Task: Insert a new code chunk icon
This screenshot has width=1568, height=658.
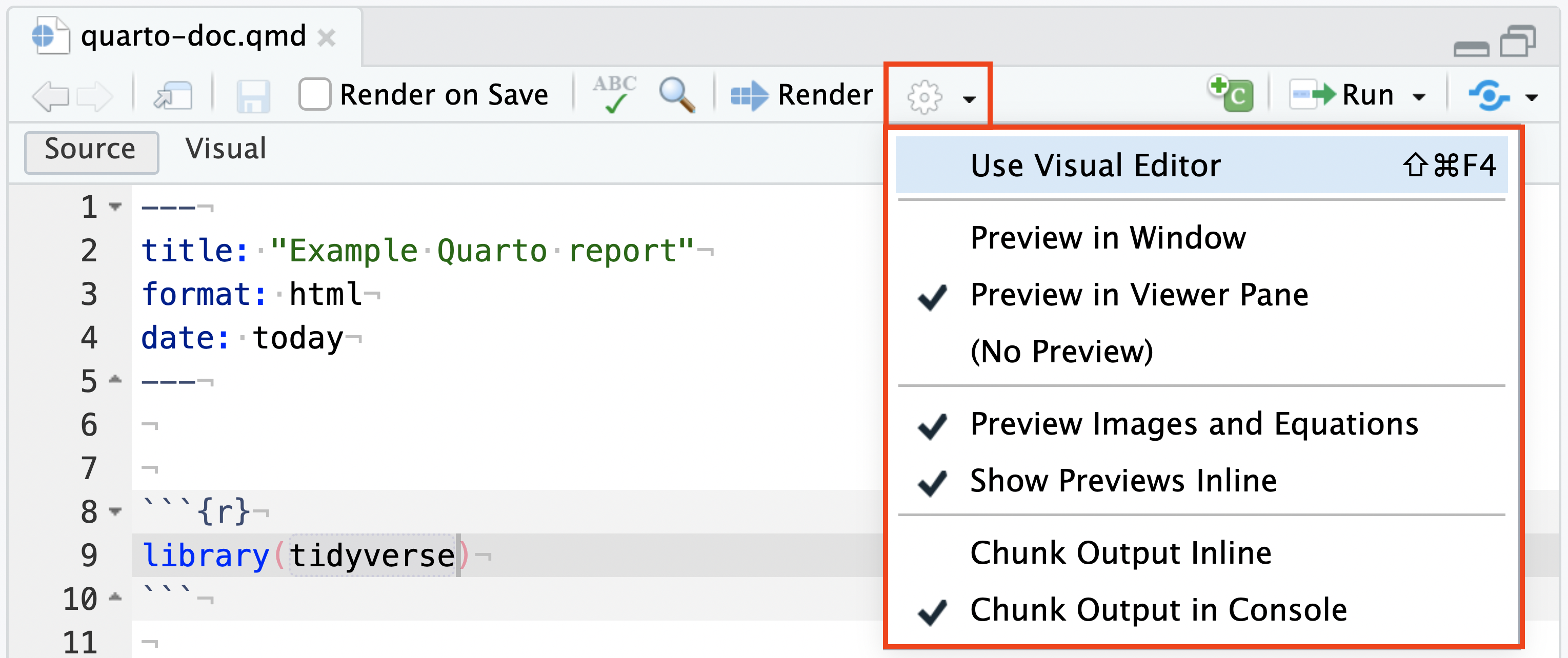Action: pyautogui.click(x=1231, y=94)
